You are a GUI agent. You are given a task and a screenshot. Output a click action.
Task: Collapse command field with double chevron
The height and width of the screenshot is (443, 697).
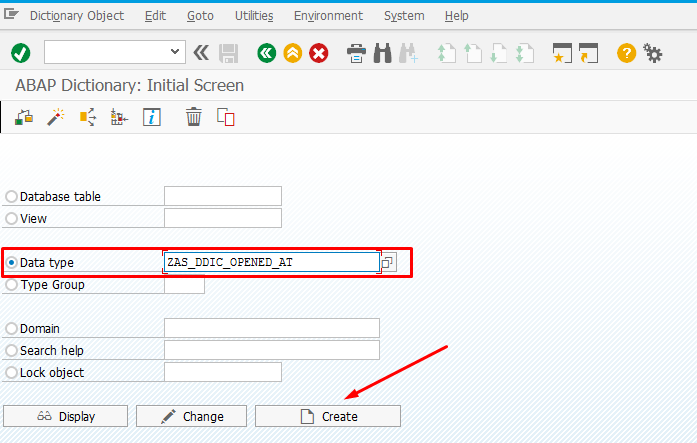(201, 53)
